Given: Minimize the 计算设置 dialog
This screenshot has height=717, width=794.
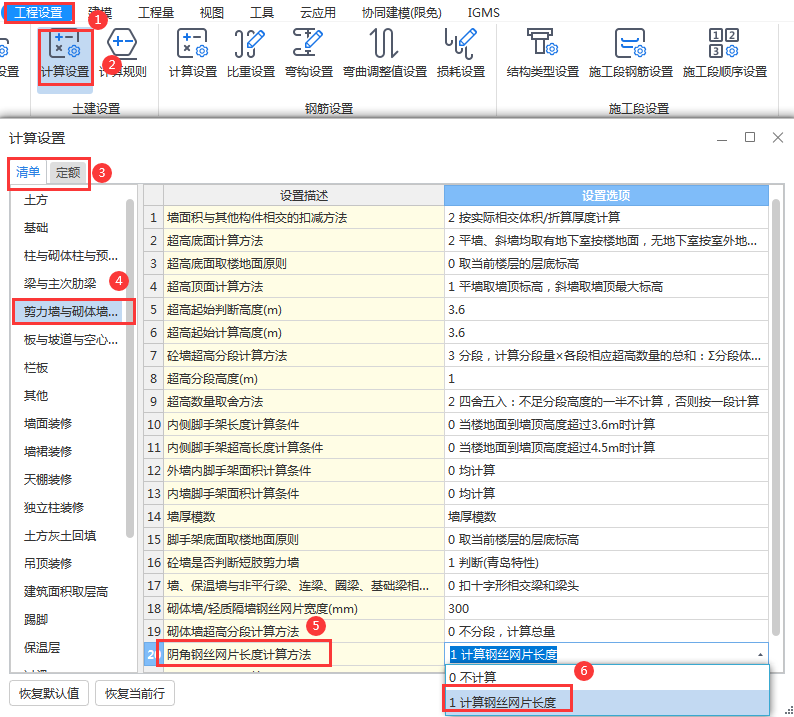Looking at the screenshot, I should [x=722, y=138].
